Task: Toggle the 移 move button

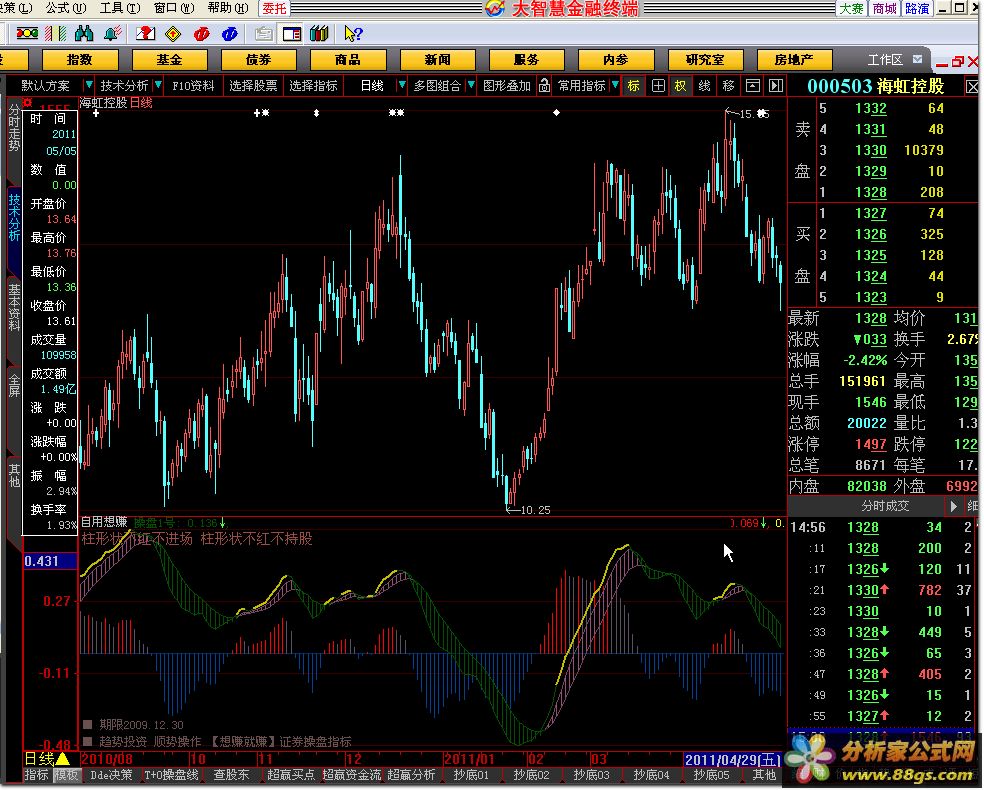Action: 729,85
